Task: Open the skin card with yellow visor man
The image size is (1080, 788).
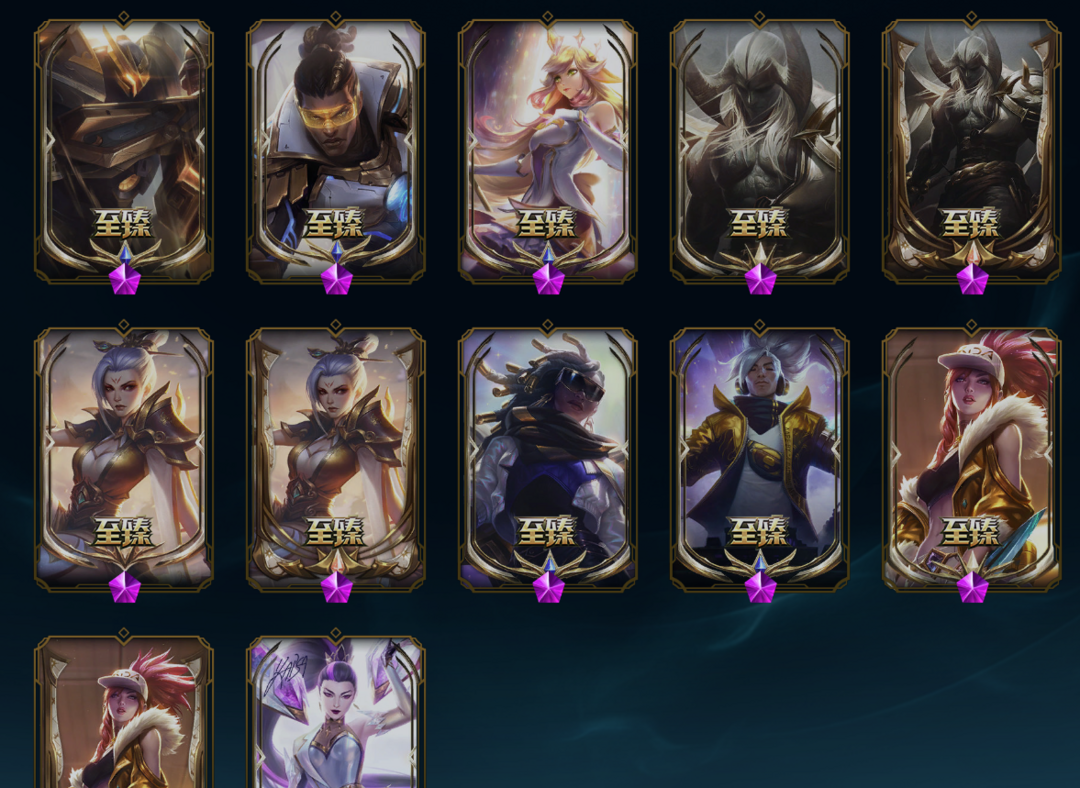Action: pos(335,150)
